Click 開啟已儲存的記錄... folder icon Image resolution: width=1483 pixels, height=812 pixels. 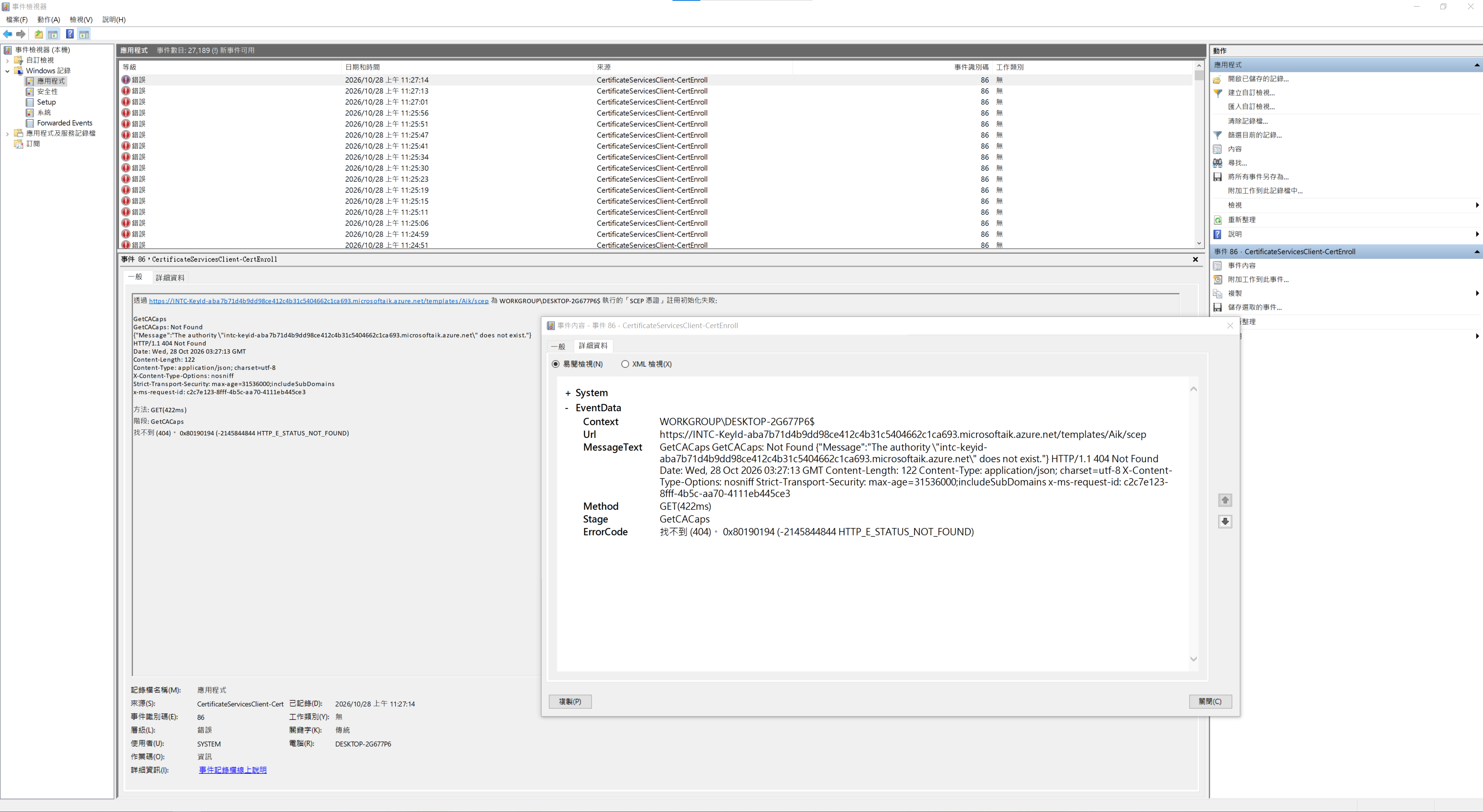click(1218, 79)
